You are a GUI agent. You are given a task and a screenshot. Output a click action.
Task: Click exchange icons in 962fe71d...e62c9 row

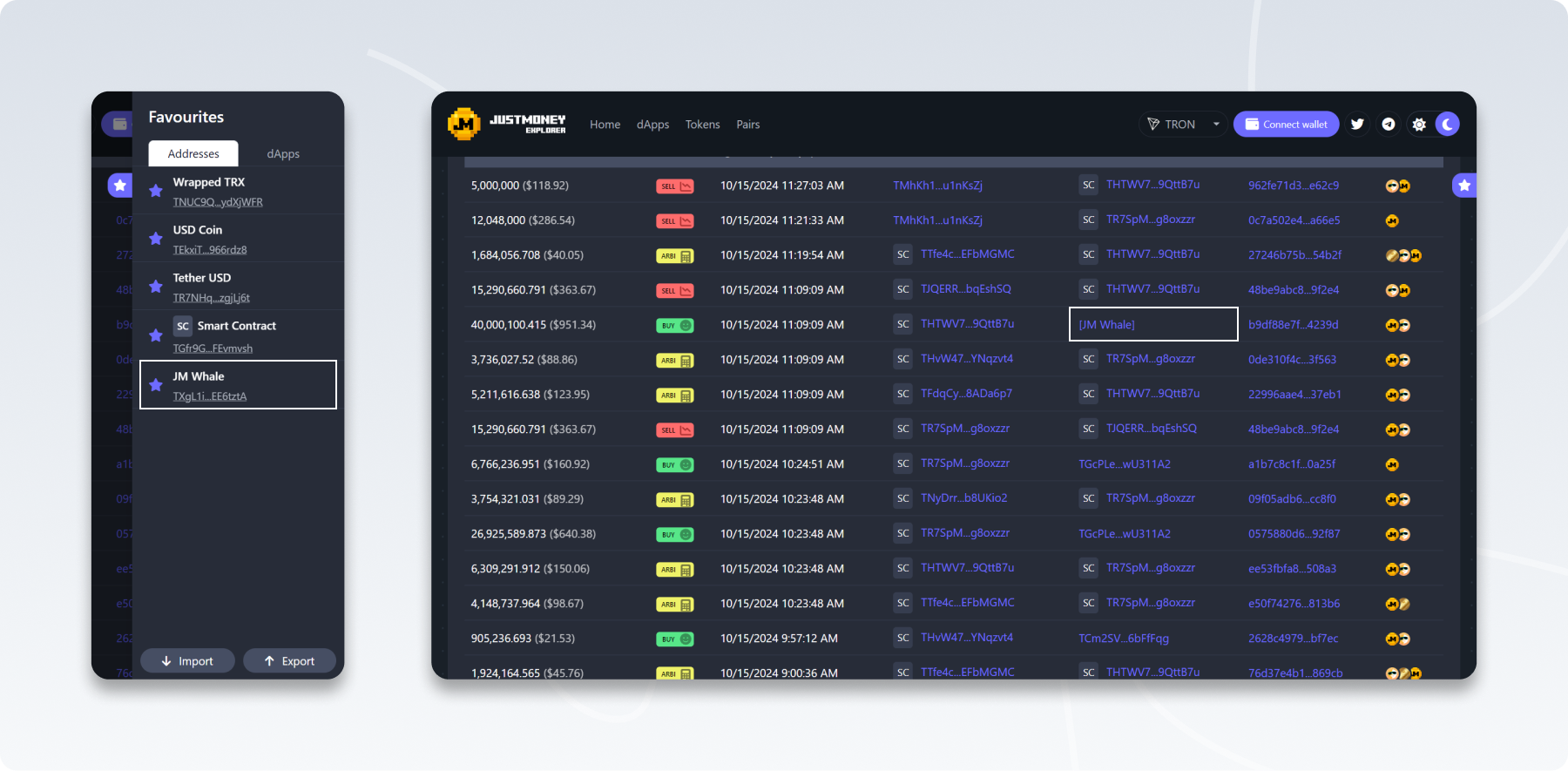click(x=1398, y=186)
